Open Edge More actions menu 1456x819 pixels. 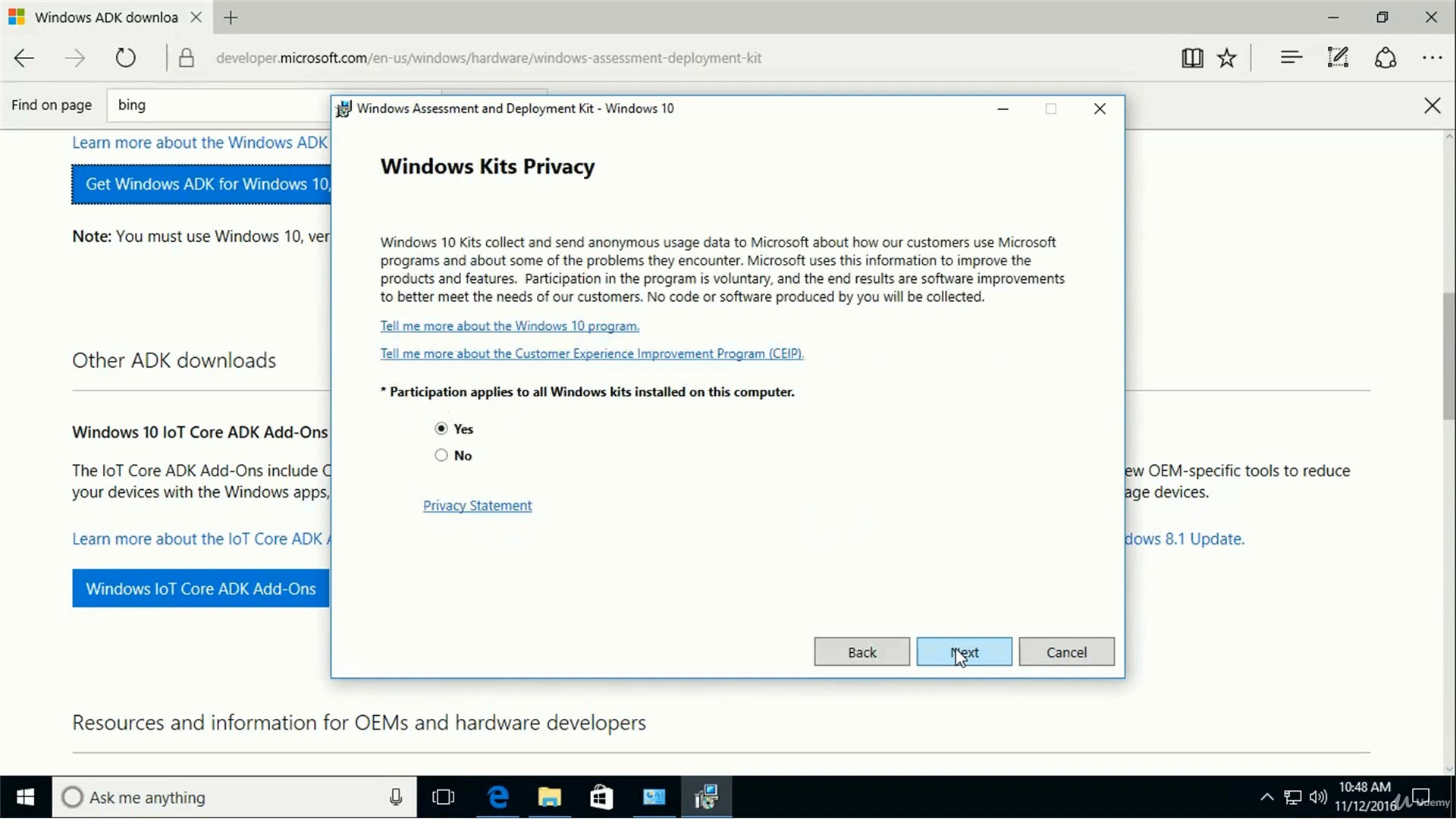tap(1432, 58)
